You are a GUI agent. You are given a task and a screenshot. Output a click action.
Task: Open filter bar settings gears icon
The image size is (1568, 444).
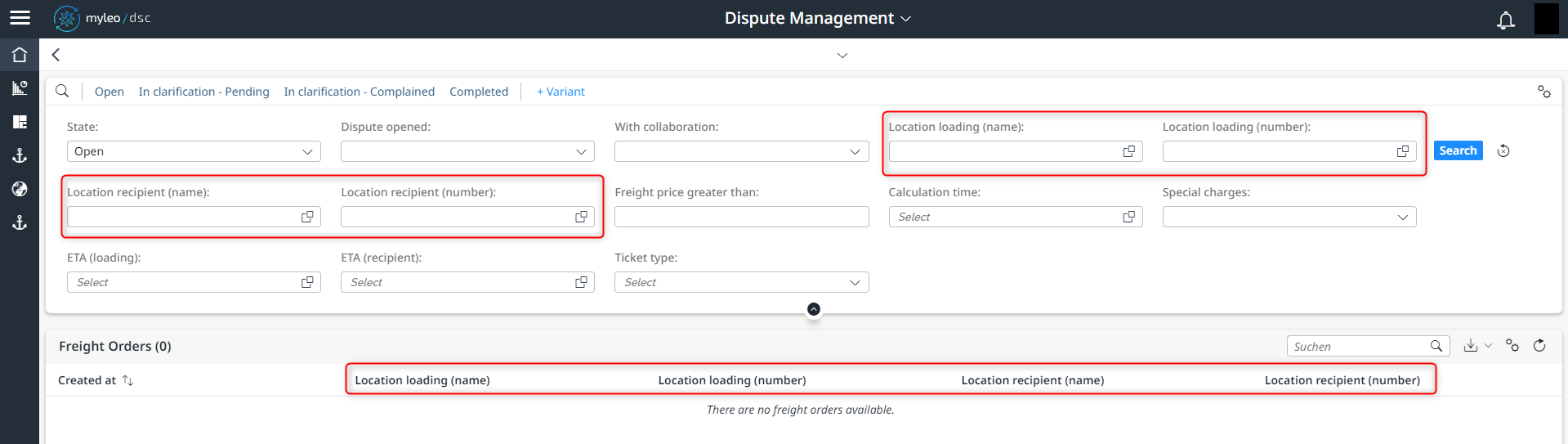1543,92
